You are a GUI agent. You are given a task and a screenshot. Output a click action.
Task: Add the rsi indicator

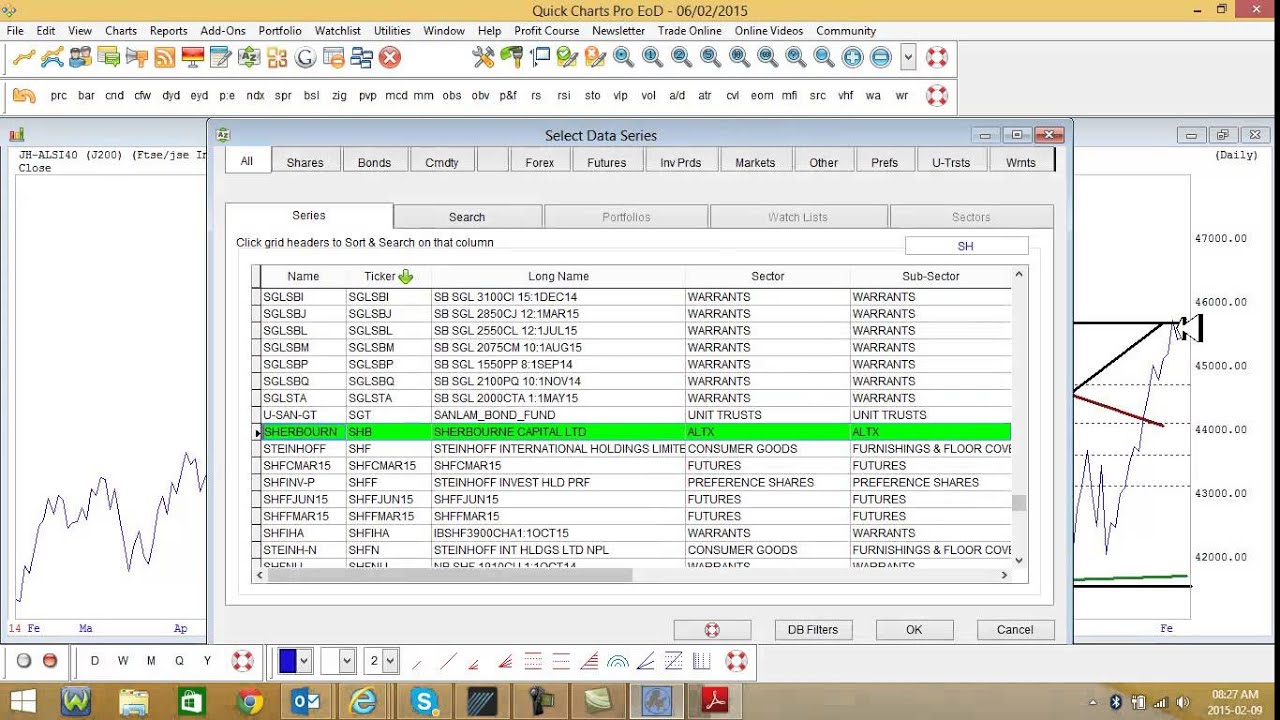(x=564, y=96)
